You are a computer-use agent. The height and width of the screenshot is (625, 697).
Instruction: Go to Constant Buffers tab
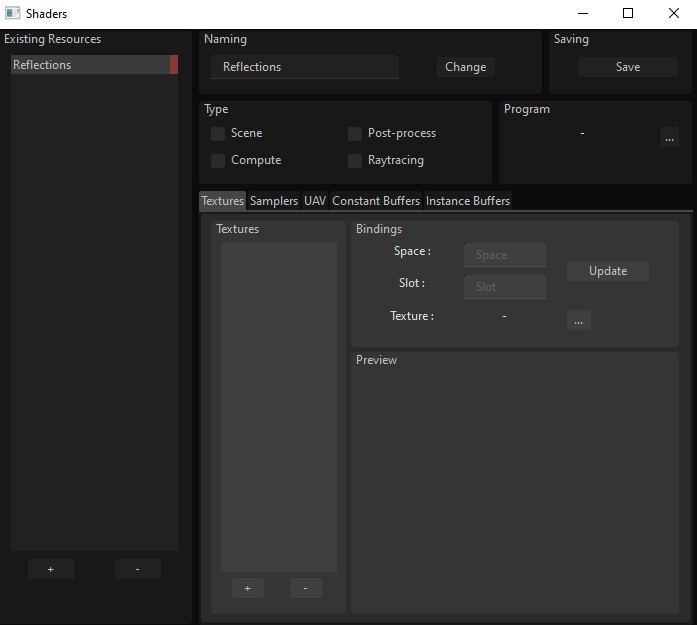tap(376, 201)
